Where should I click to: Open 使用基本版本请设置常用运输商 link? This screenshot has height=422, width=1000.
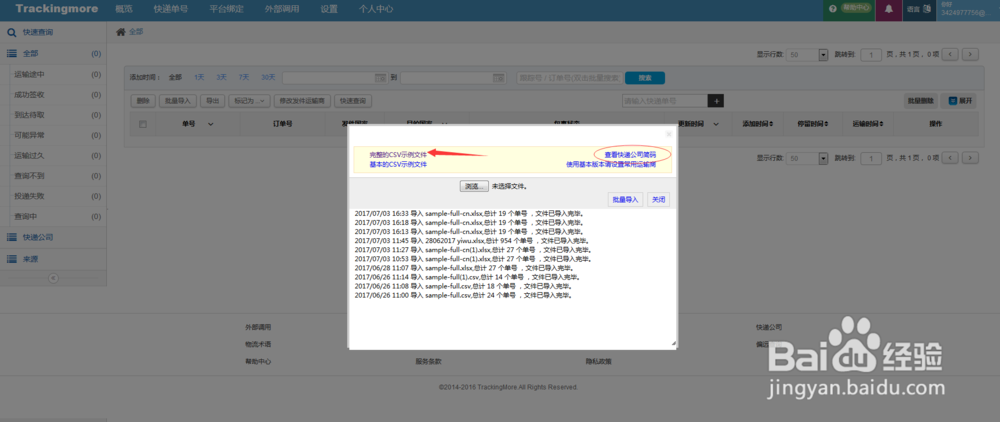click(611, 164)
